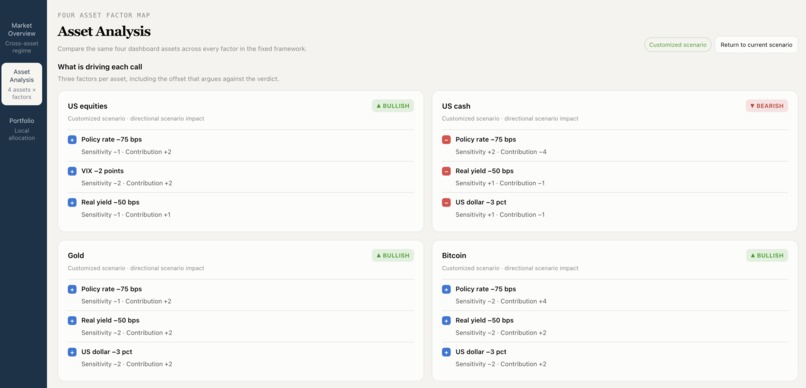Click 'Real yield −50 bps' in Bitcoin card
806x388 pixels.
[x=484, y=320]
